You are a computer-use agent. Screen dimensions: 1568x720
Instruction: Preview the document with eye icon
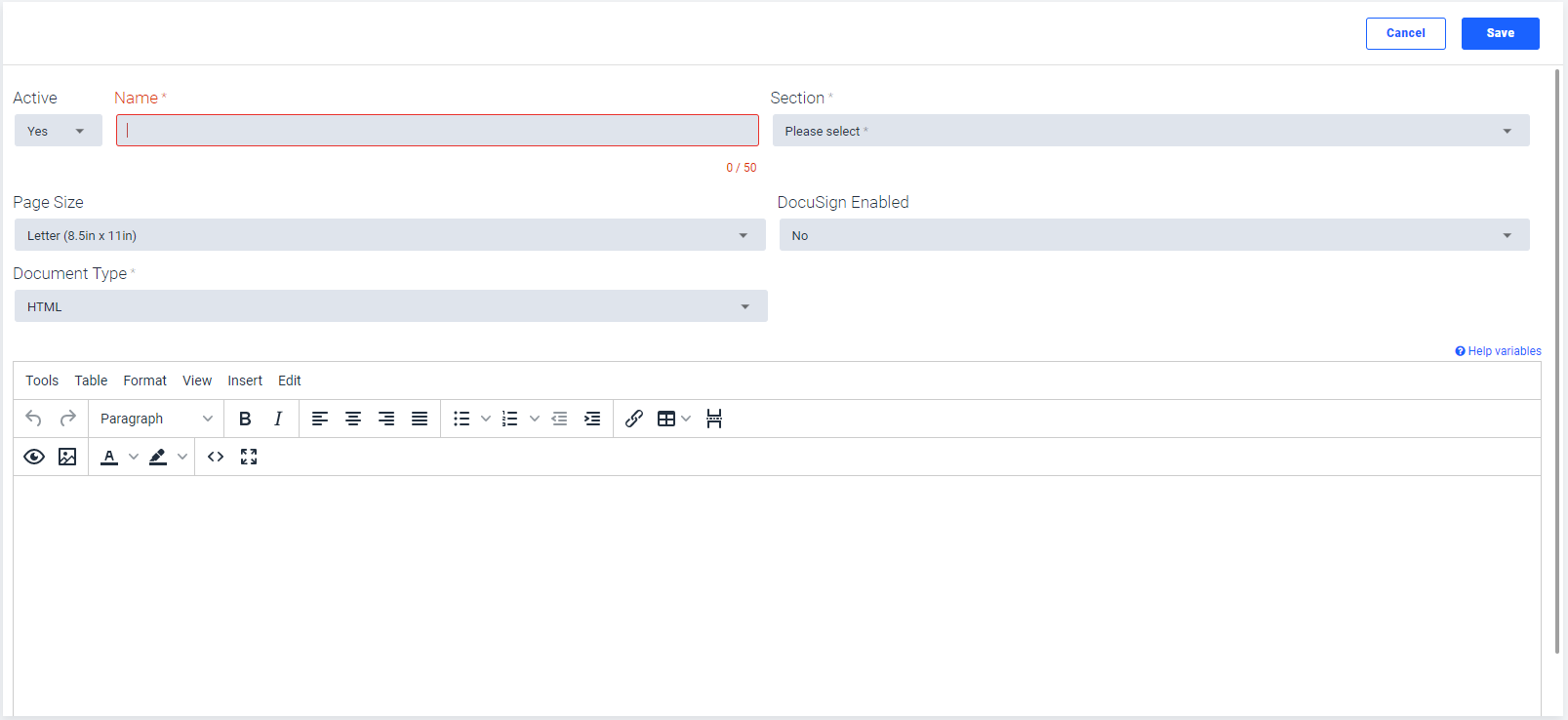click(34, 457)
